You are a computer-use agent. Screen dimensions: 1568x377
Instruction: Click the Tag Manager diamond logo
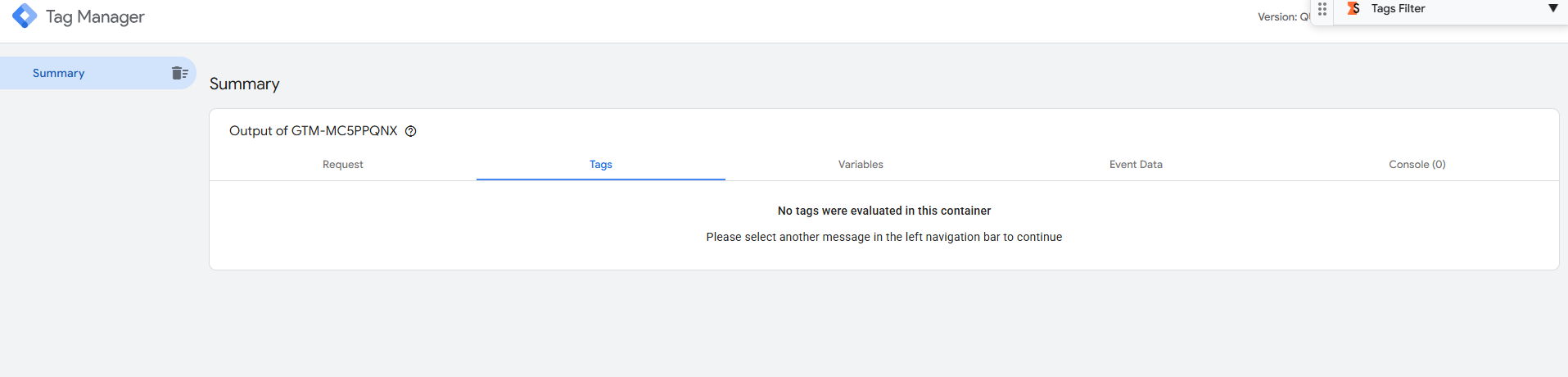[25, 16]
